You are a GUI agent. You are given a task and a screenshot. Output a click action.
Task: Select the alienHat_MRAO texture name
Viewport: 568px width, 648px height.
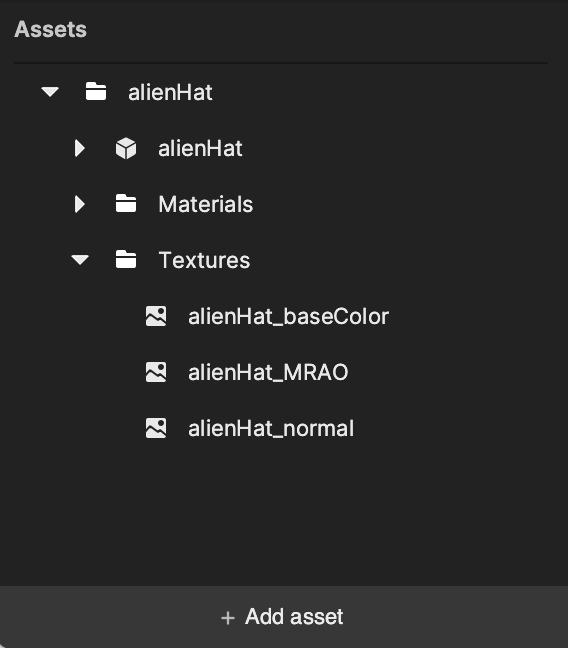coord(268,372)
